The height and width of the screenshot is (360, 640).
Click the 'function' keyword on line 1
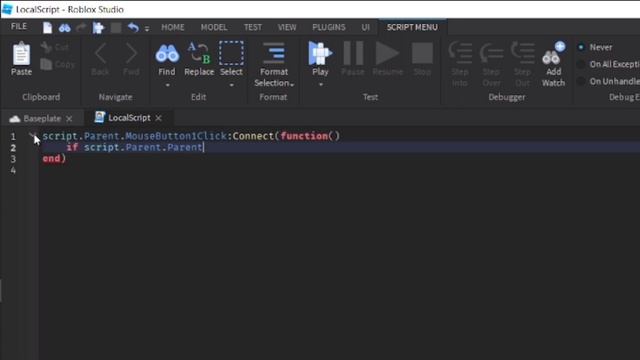tap(304, 136)
